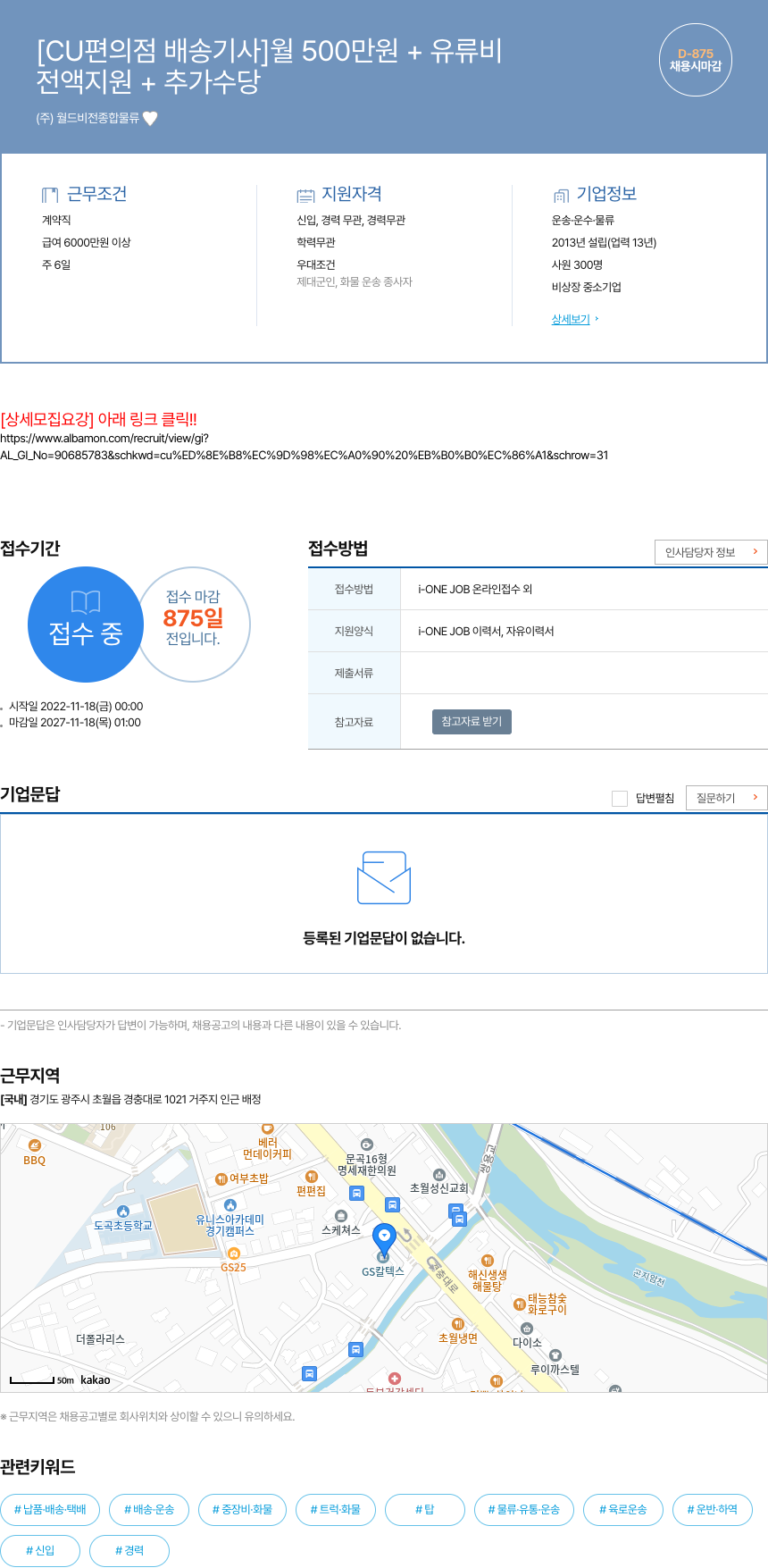
Task: Click the bus stop icon near 스케쳐스
Action: pyautogui.click(x=356, y=1193)
